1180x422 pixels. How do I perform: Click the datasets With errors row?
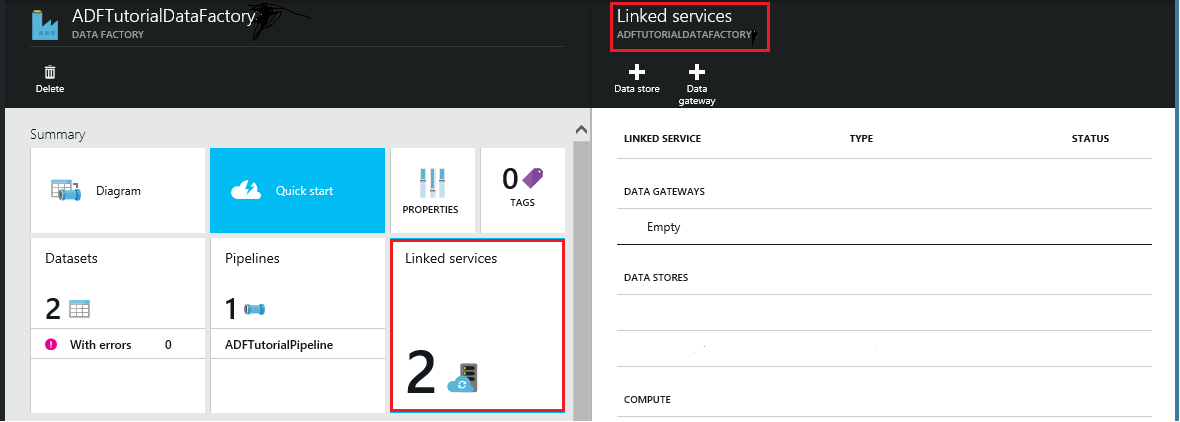point(118,345)
